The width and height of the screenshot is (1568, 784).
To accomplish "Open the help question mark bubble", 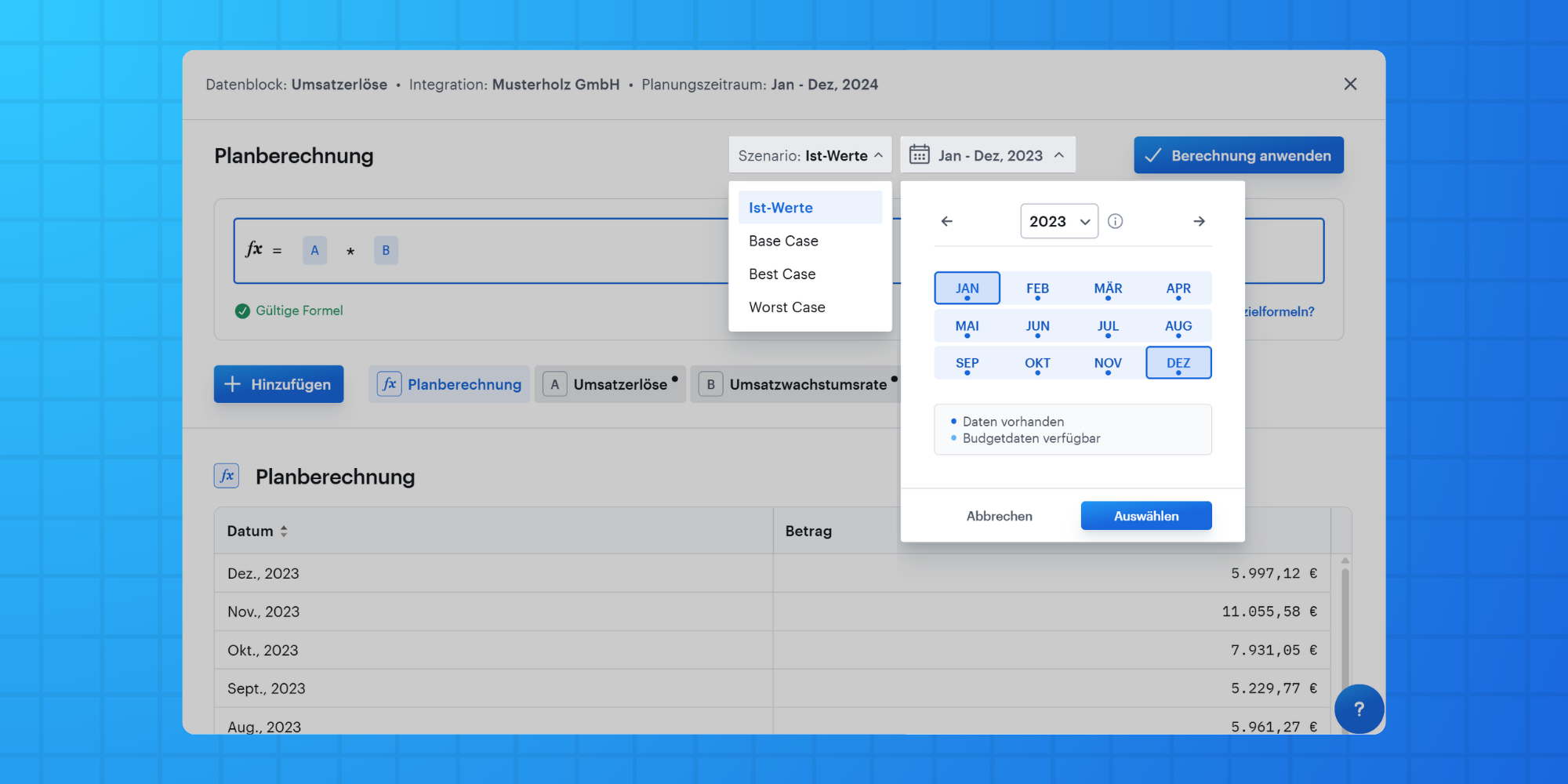I will [1359, 709].
